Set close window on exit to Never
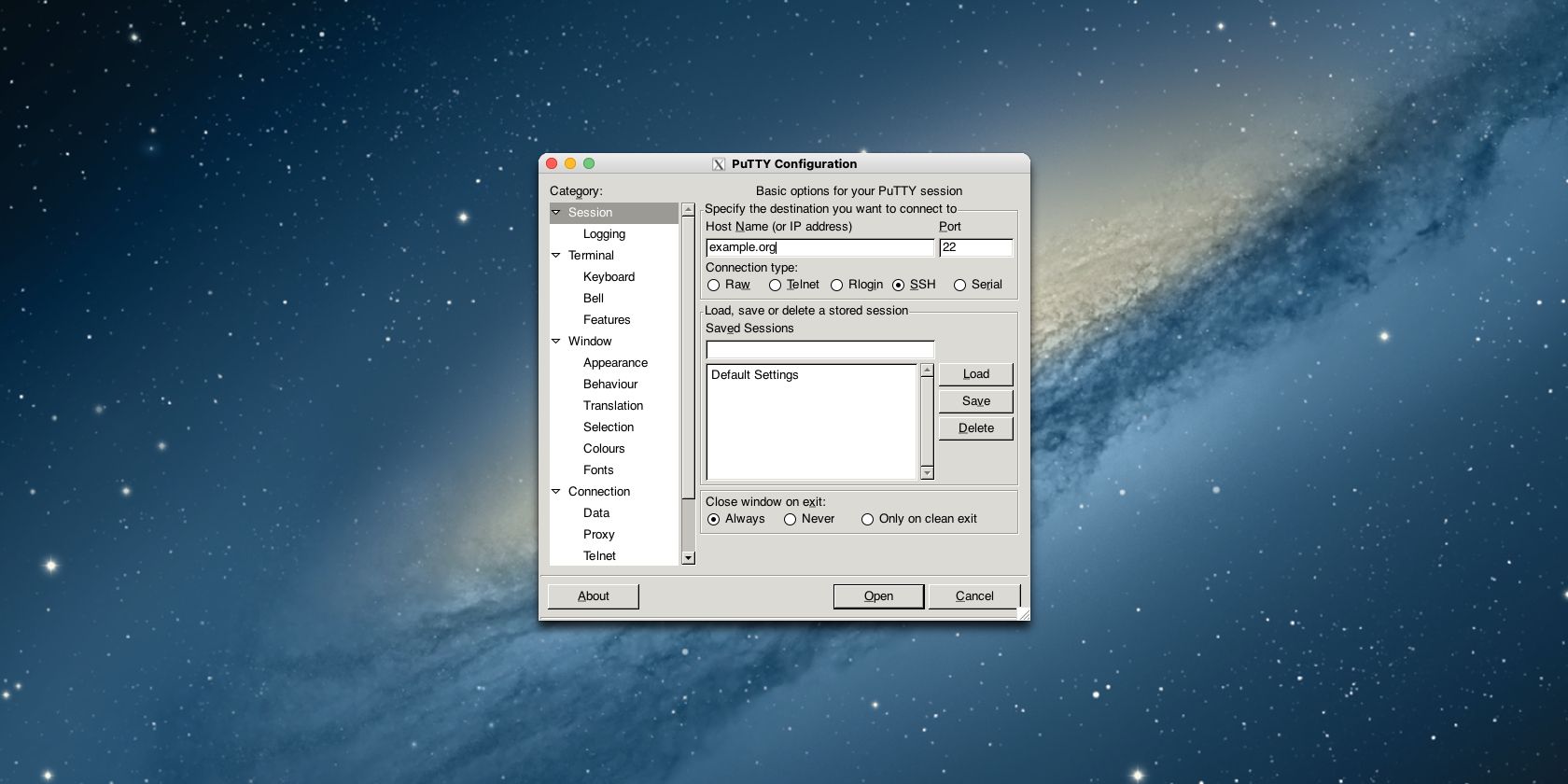Image resolution: width=1568 pixels, height=784 pixels. click(791, 520)
